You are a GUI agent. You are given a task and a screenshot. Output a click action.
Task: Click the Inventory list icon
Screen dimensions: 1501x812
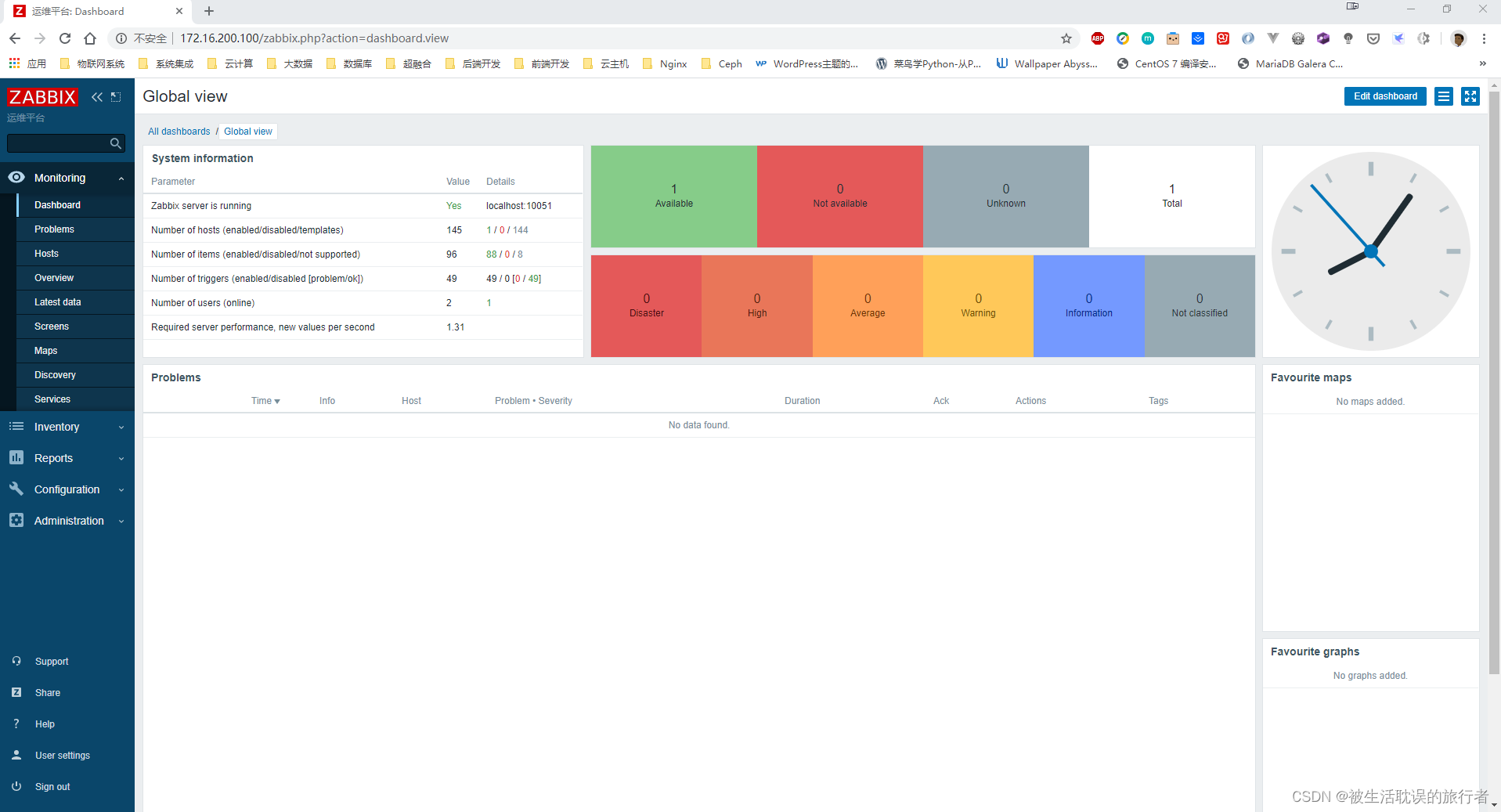[x=16, y=427]
